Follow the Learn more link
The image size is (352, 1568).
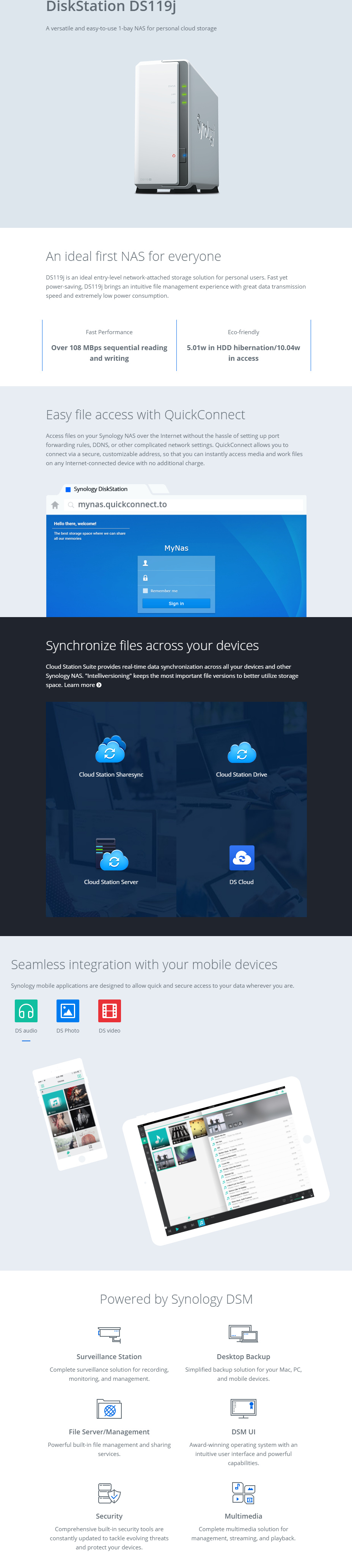point(83,685)
